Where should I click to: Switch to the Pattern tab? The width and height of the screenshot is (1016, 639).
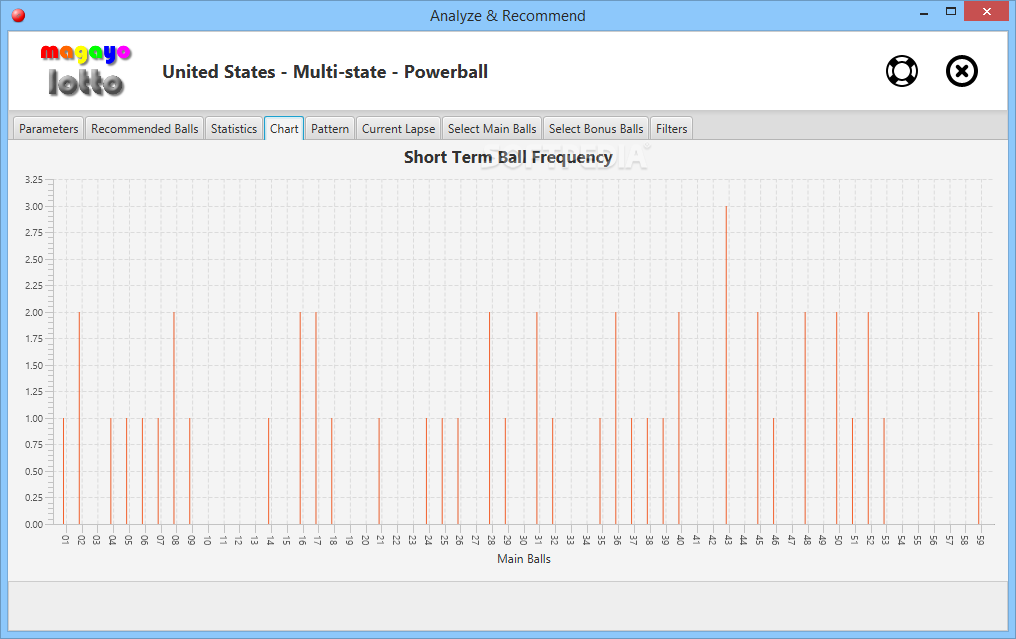click(330, 128)
